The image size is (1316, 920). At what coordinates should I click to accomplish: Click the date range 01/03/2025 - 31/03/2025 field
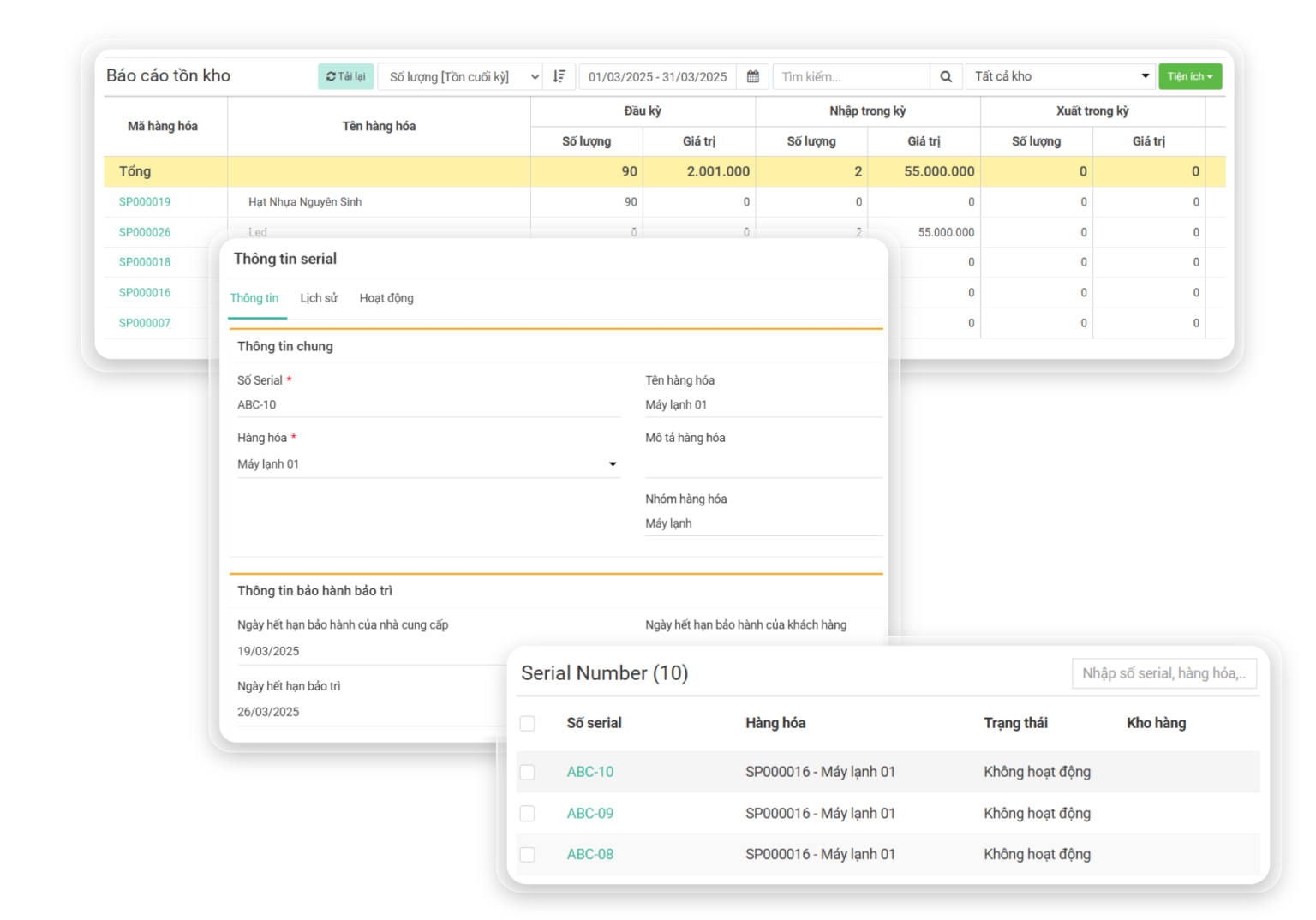[657, 76]
